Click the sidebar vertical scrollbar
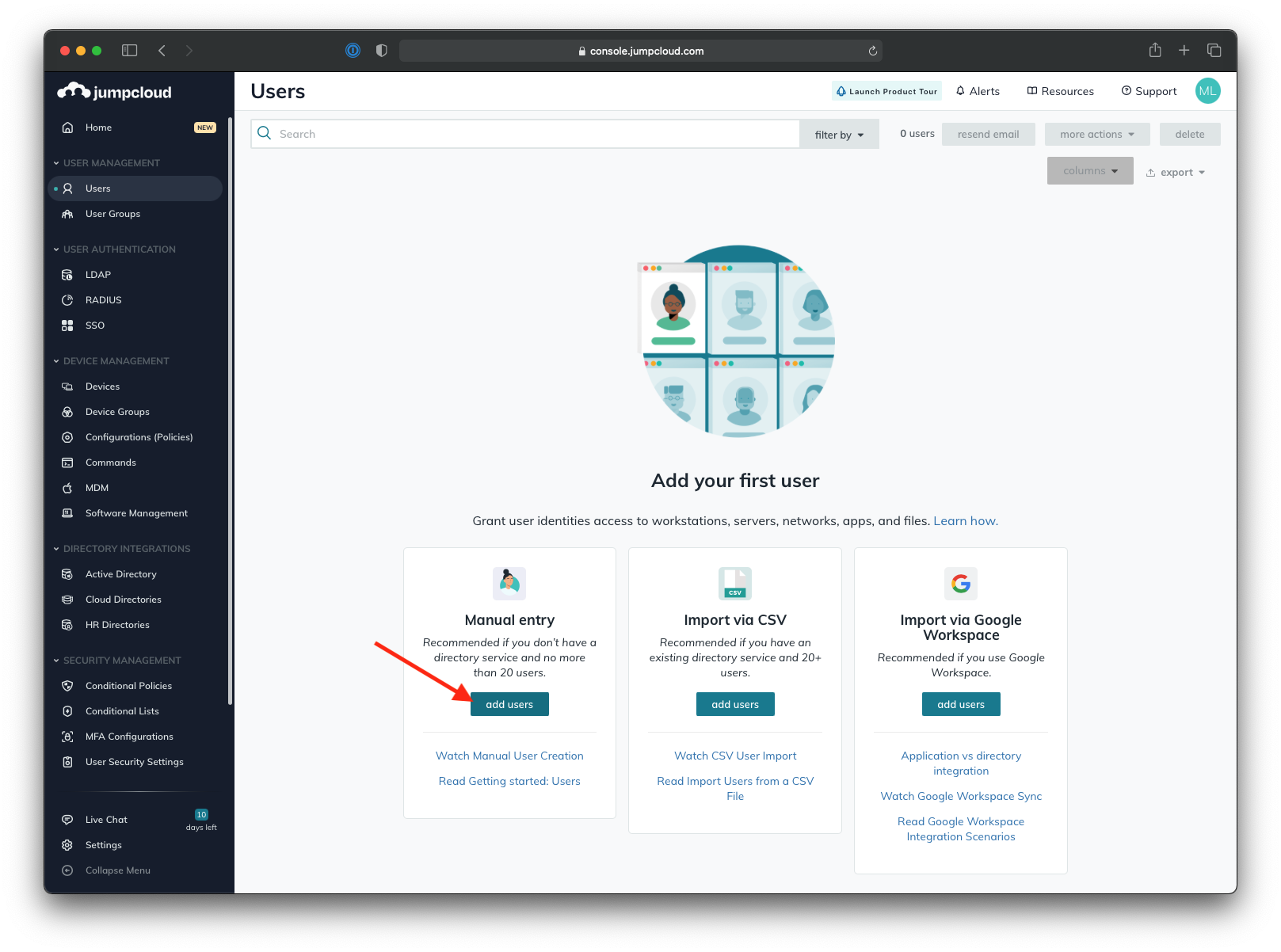This screenshot has width=1281, height=952. 230,412
